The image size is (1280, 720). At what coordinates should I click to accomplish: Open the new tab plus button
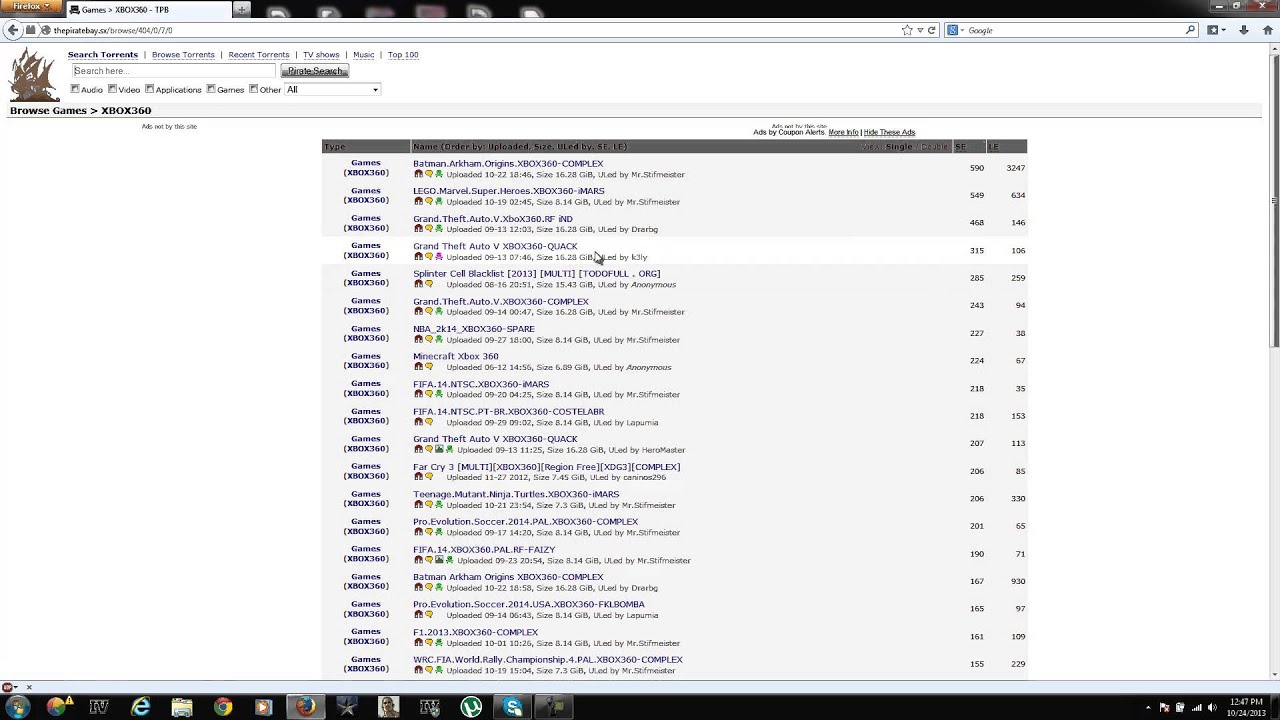pos(242,9)
